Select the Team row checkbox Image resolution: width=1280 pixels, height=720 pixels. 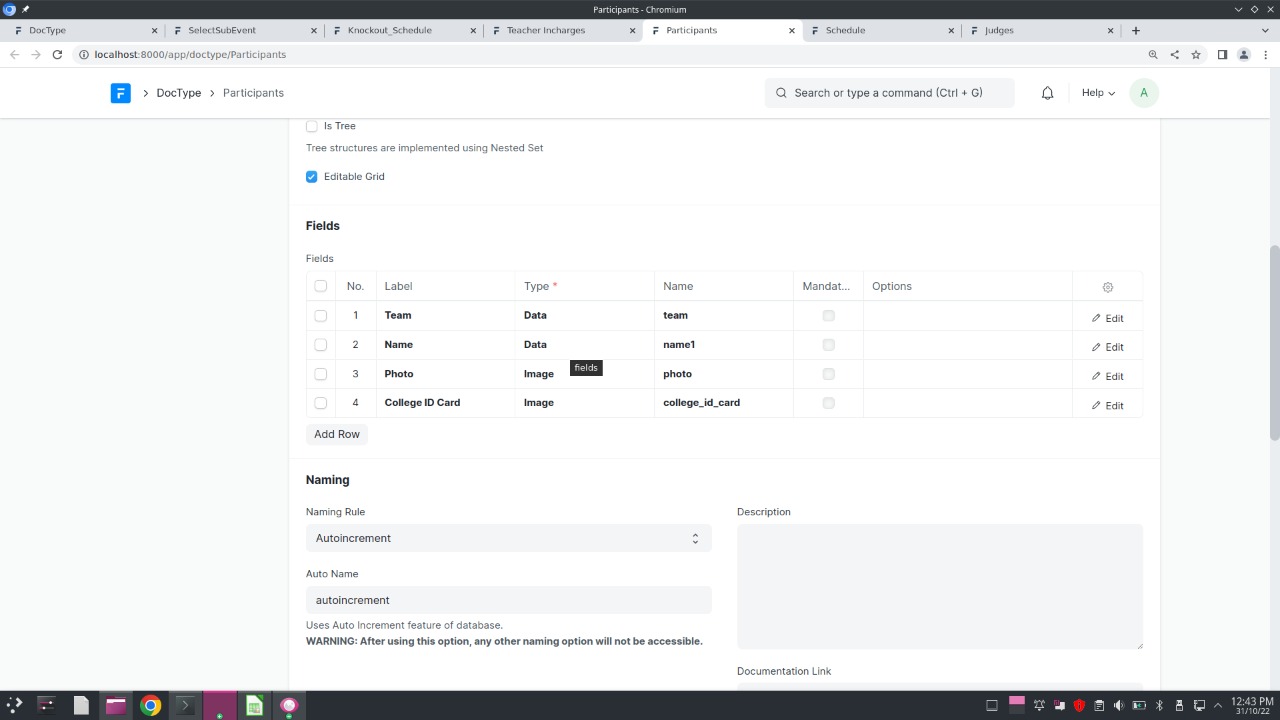[320, 315]
